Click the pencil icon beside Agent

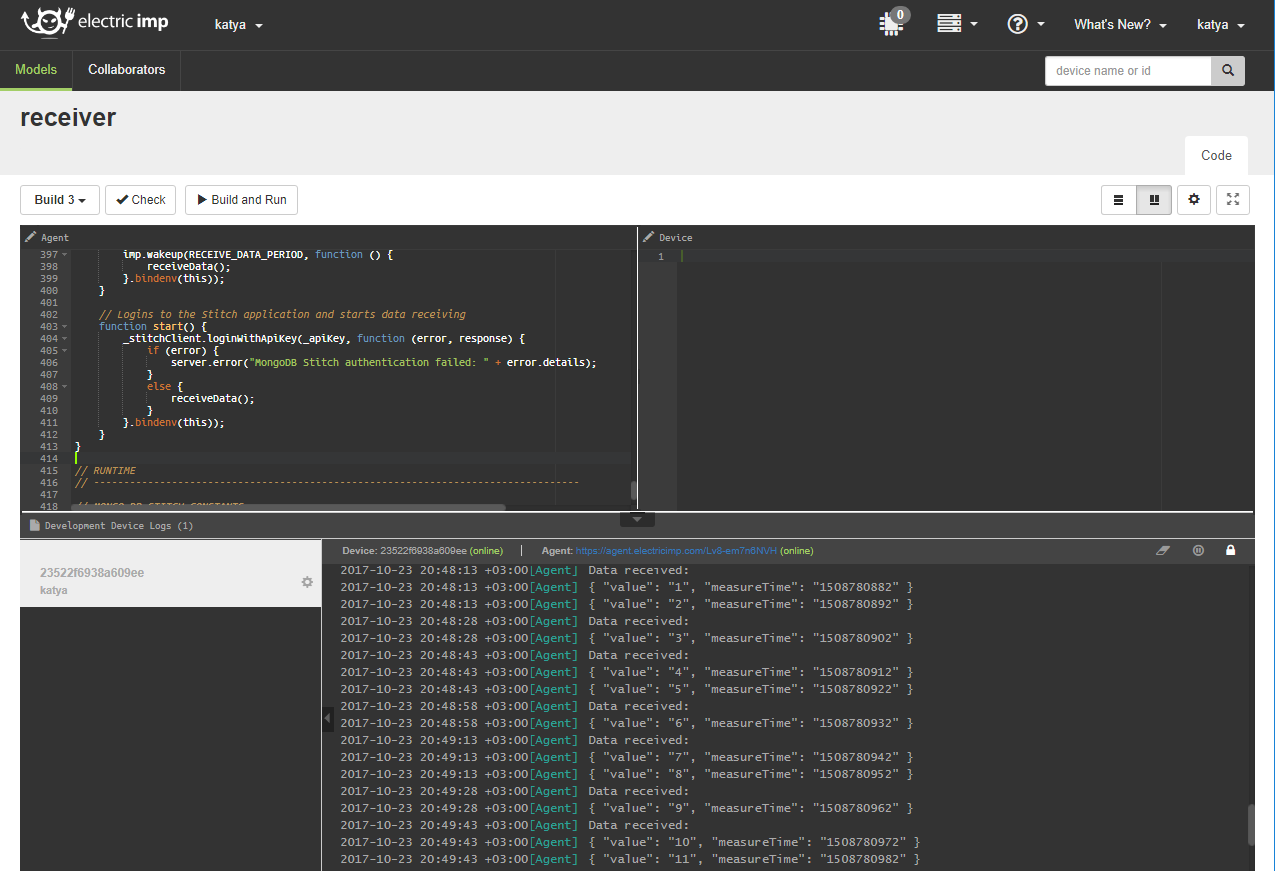pos(31,237)
